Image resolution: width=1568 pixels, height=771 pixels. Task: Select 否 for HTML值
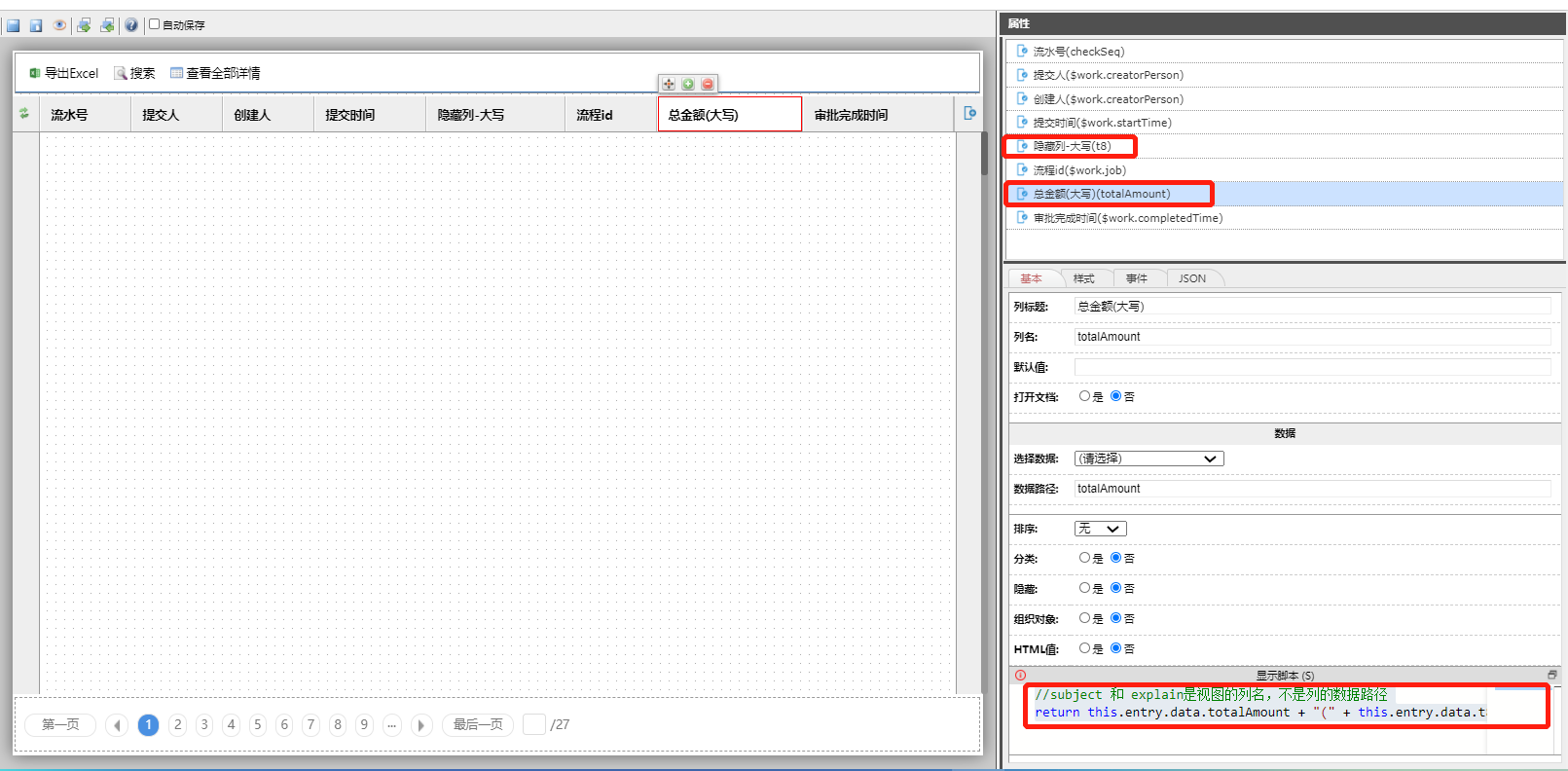pyautogui.click(x=1115, y=648)
